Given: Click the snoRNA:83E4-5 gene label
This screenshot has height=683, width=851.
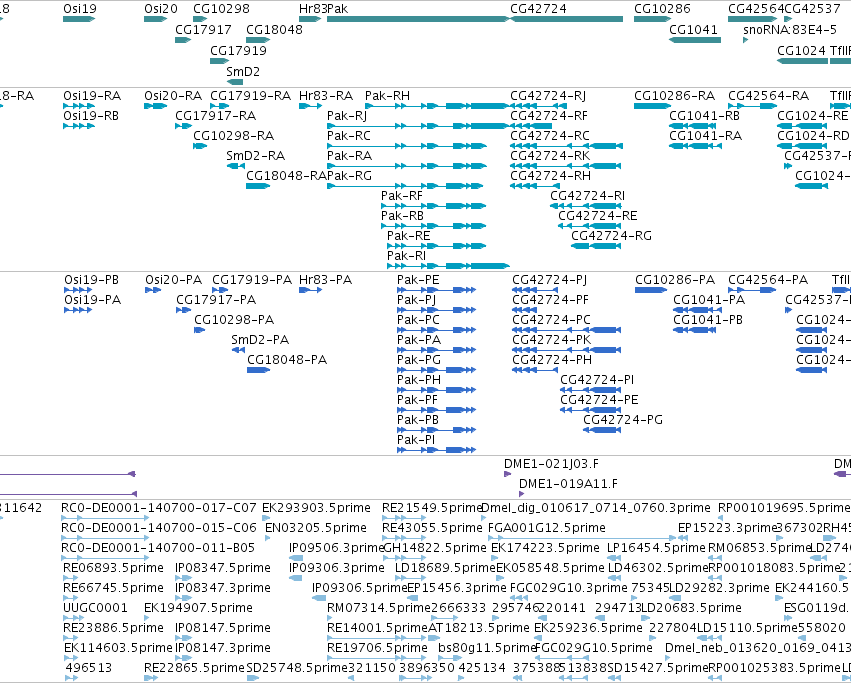Looking at the screenshot, I should [x=790, y=29].
